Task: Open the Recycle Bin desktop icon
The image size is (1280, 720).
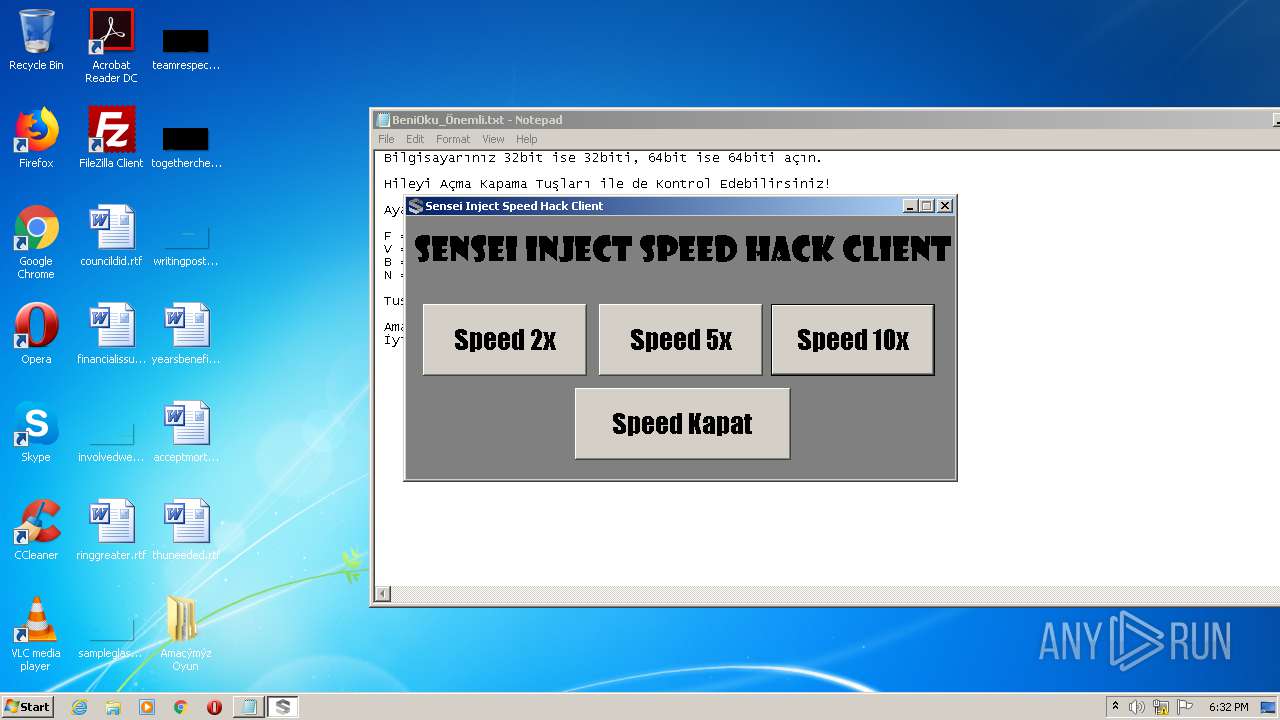Action: point(36,40)
